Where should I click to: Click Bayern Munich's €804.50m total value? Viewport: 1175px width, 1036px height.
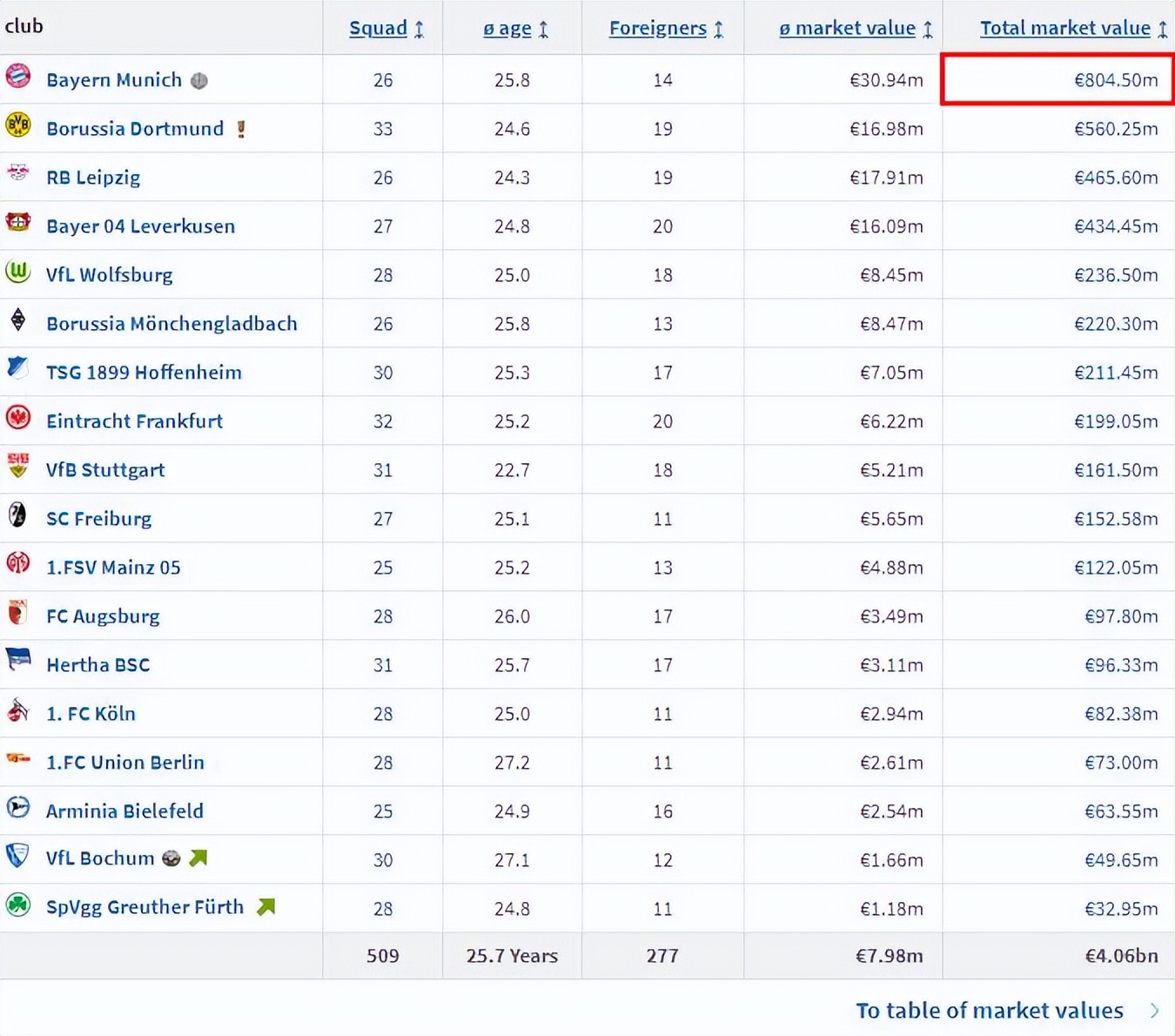(1116, 80)
